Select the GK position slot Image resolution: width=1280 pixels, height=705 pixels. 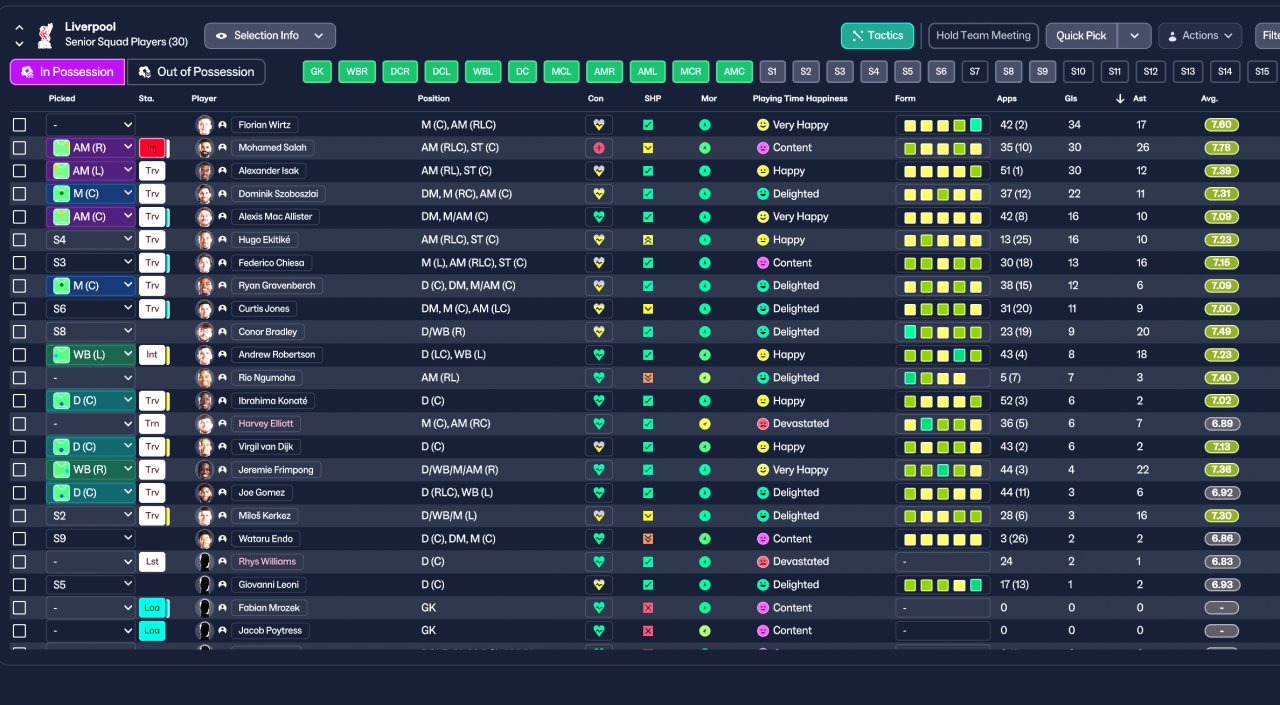(317, 72)
